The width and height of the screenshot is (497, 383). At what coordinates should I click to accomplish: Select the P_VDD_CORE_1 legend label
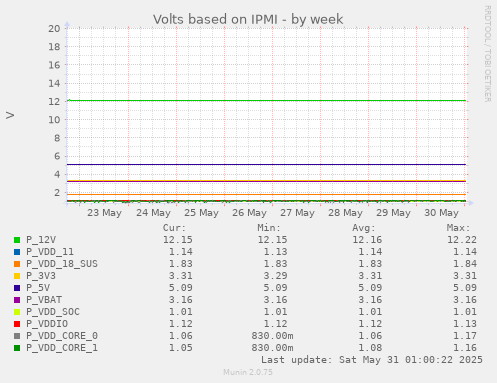[62, 348]
